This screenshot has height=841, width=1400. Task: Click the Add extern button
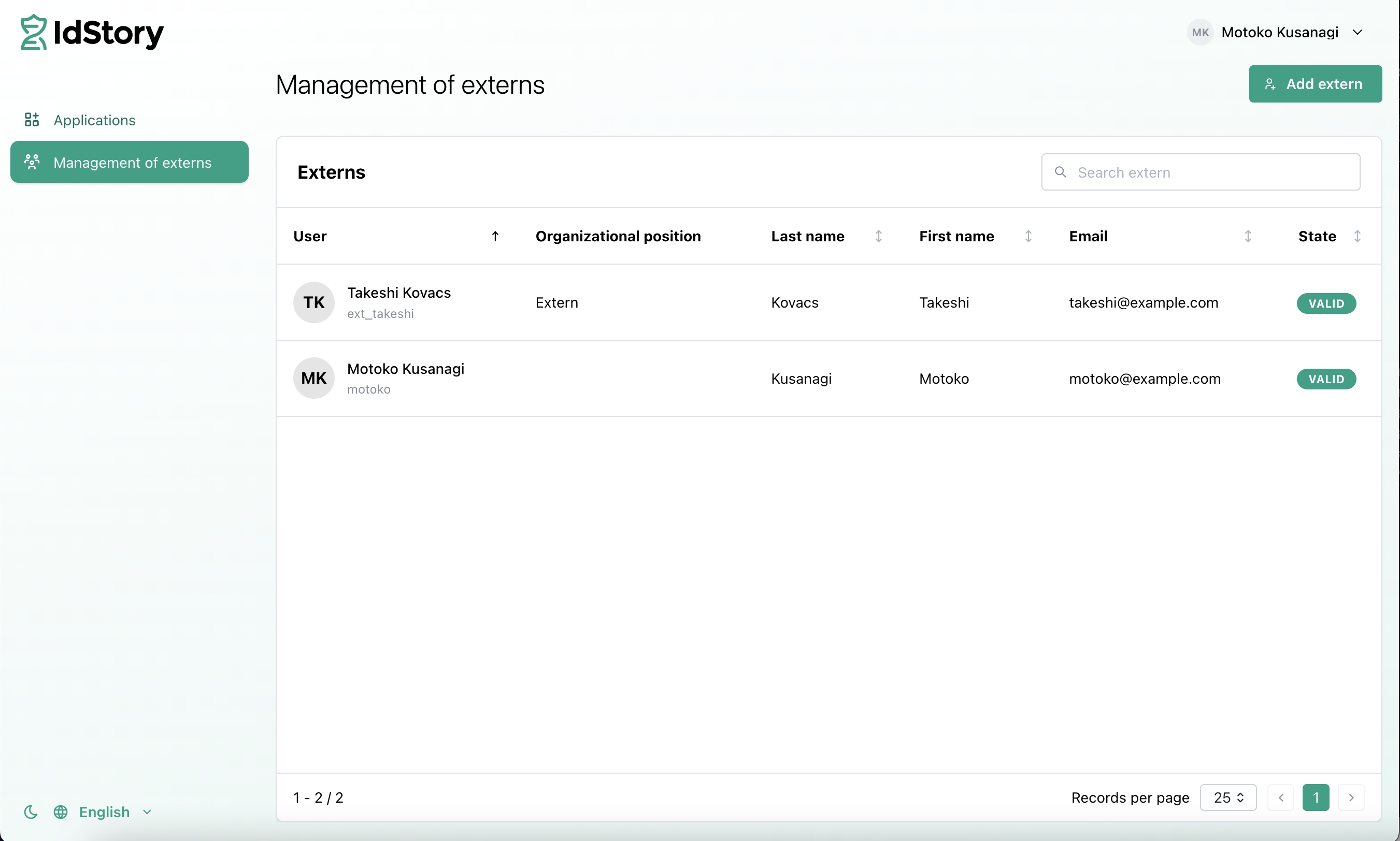point(1315,84)
